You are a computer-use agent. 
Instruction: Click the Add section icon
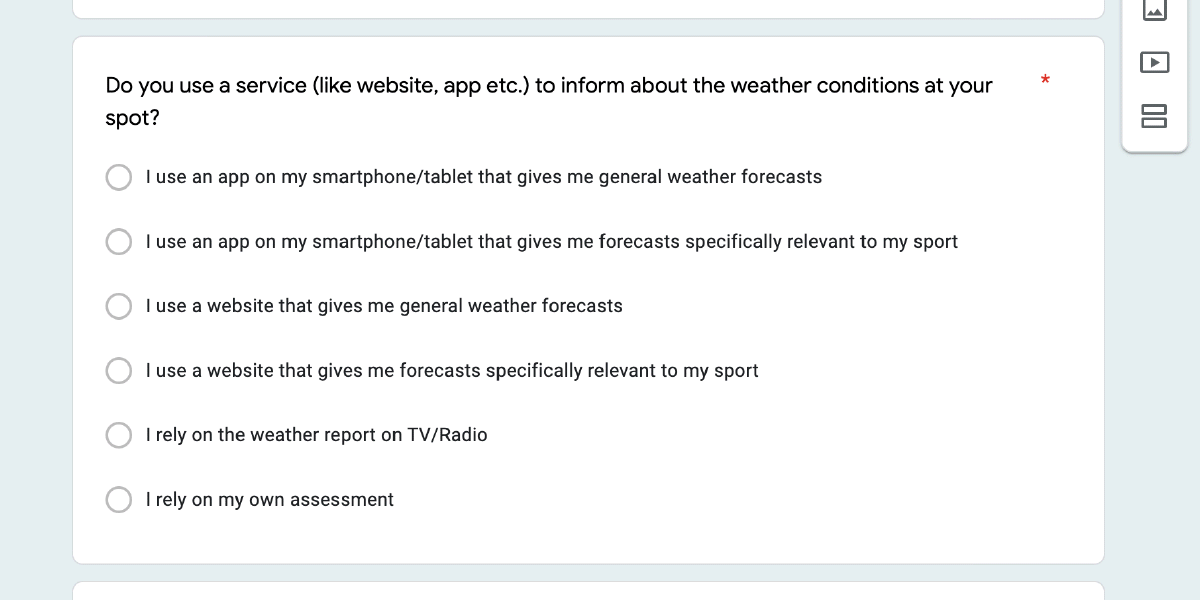1154,115
